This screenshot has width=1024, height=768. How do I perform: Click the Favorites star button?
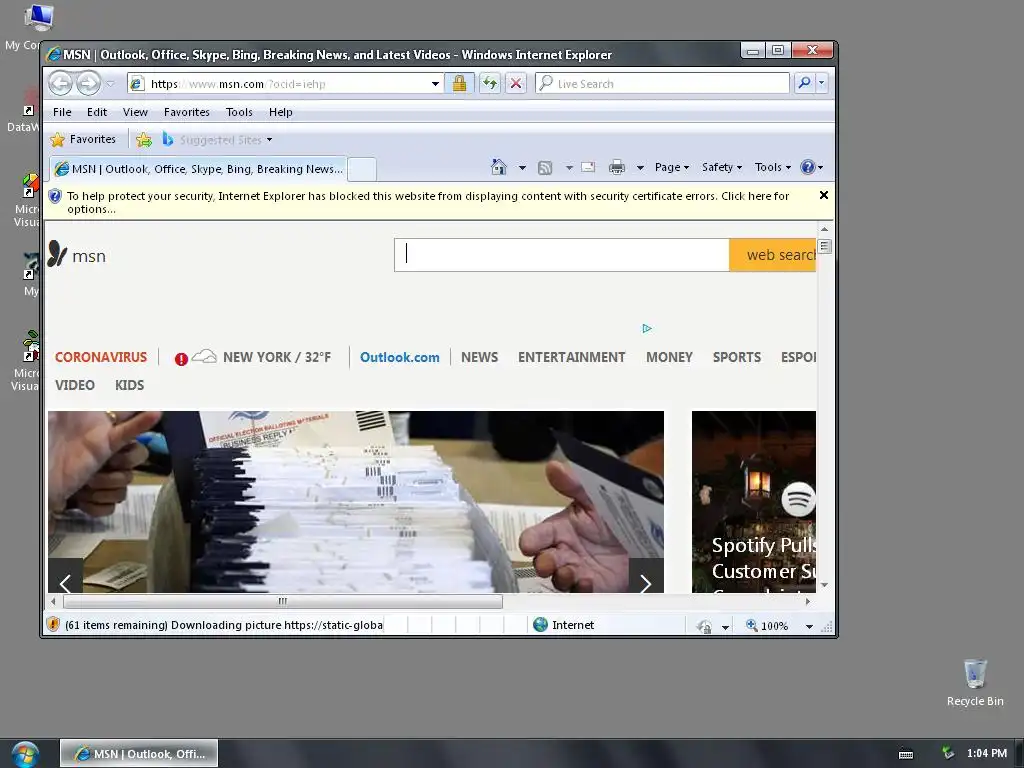83,139
